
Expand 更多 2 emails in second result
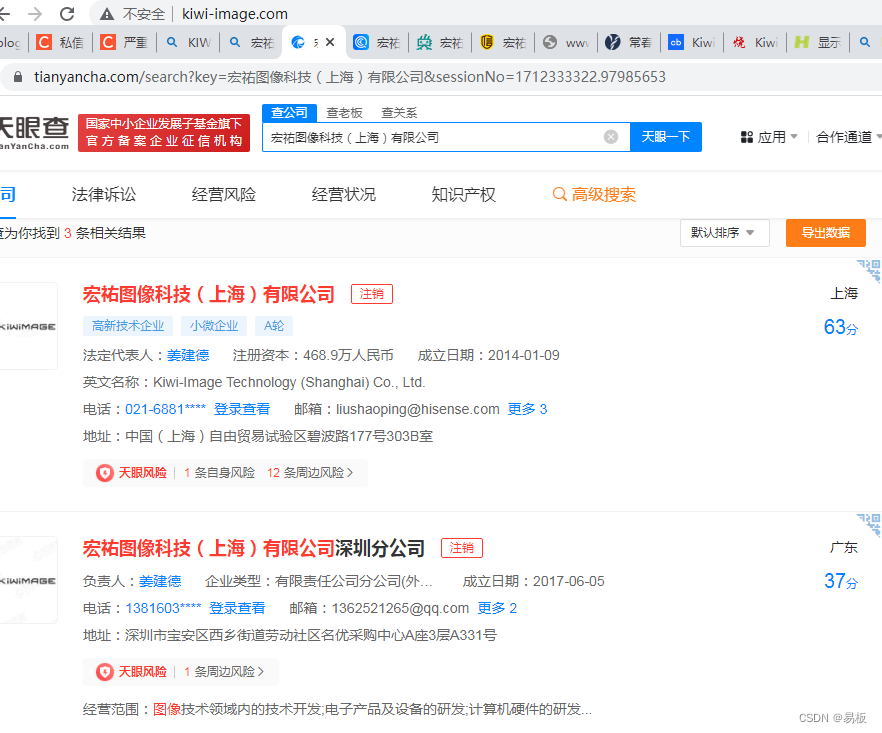[x=497, y=609]
